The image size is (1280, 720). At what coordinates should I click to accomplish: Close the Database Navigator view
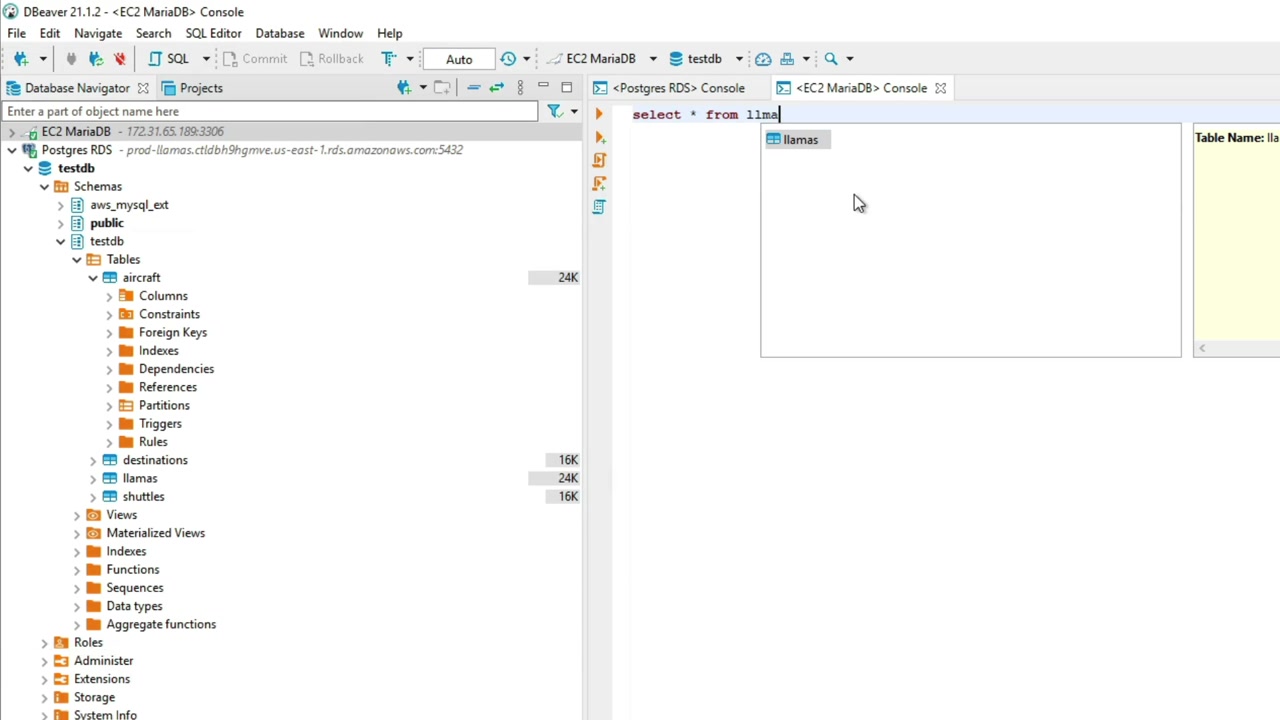(x=143, y=88)
